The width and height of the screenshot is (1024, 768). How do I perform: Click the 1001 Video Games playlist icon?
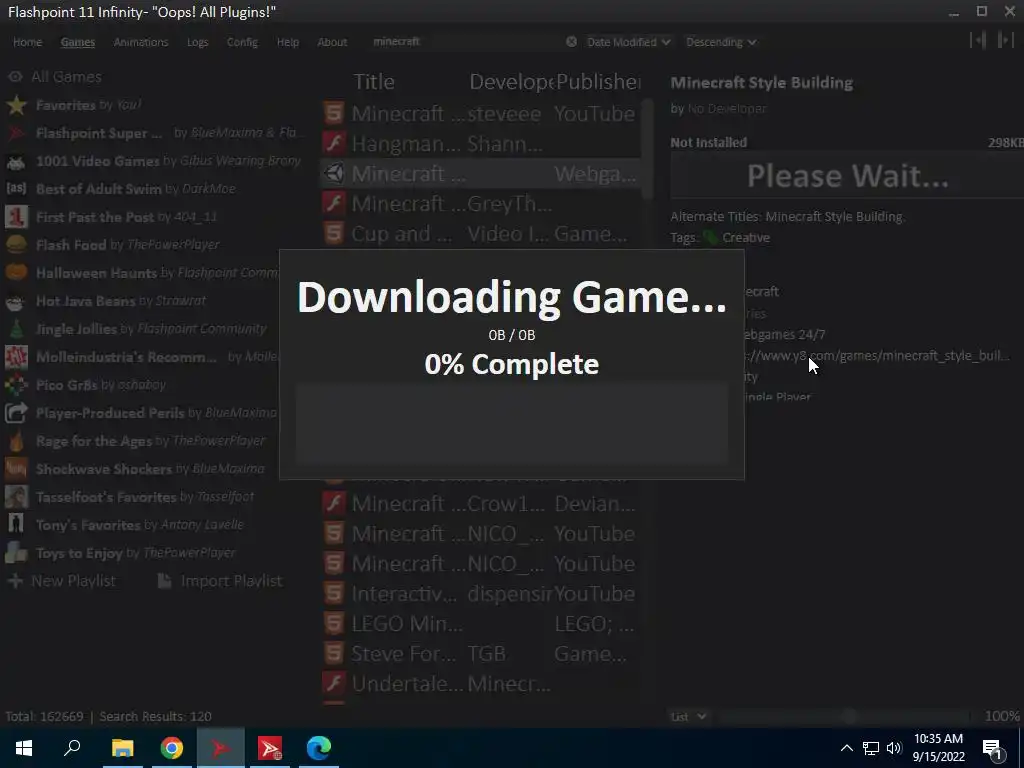tap(16, 161)
